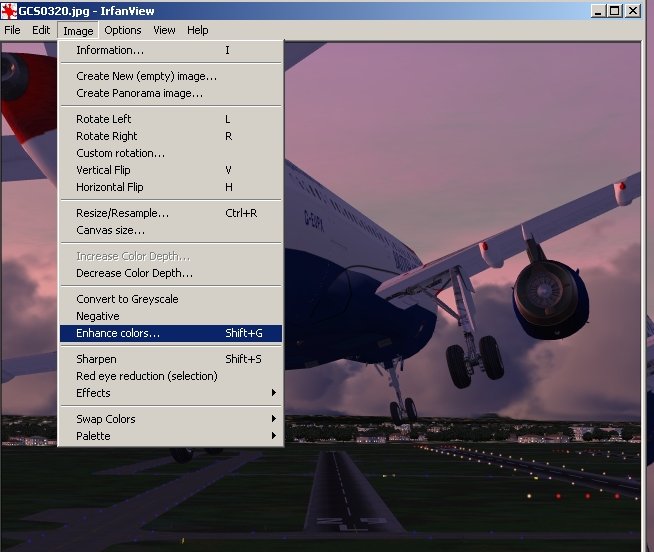Expand the Effects submenu

[93, 393]
